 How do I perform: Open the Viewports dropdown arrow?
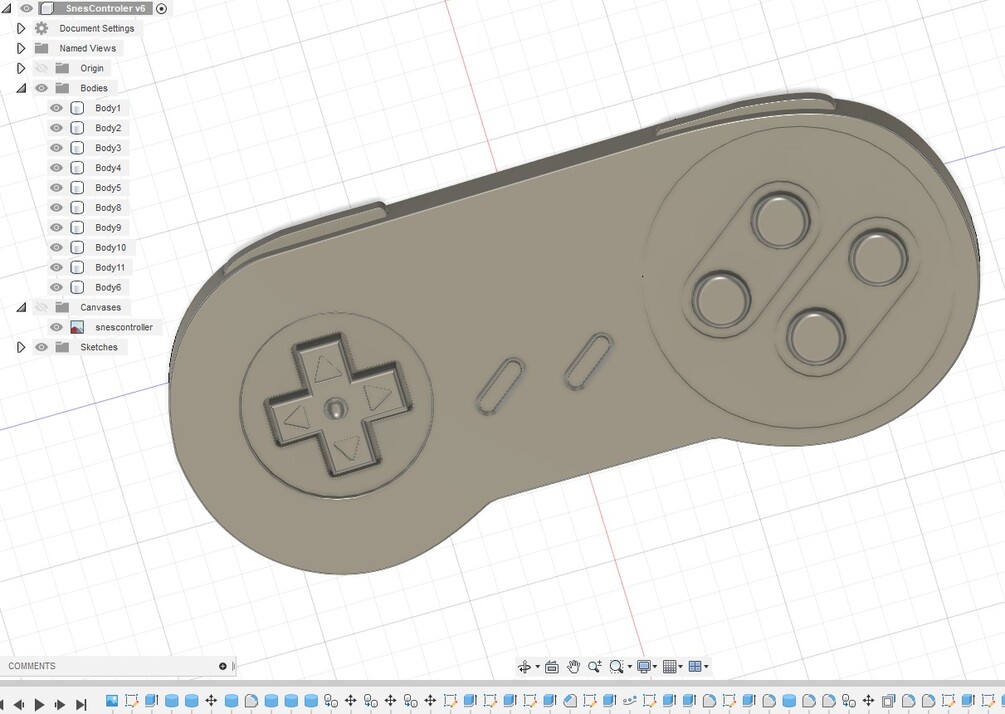(706, 667)
